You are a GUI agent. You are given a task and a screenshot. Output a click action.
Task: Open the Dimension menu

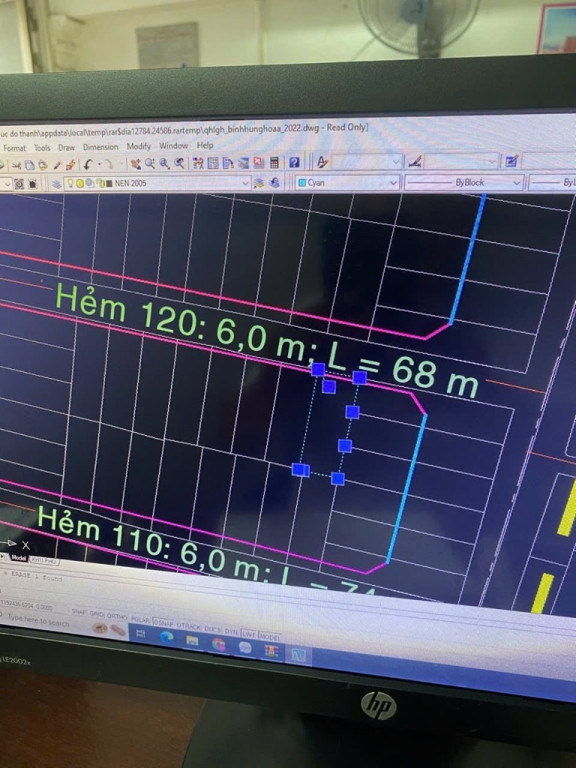[100, 147]
